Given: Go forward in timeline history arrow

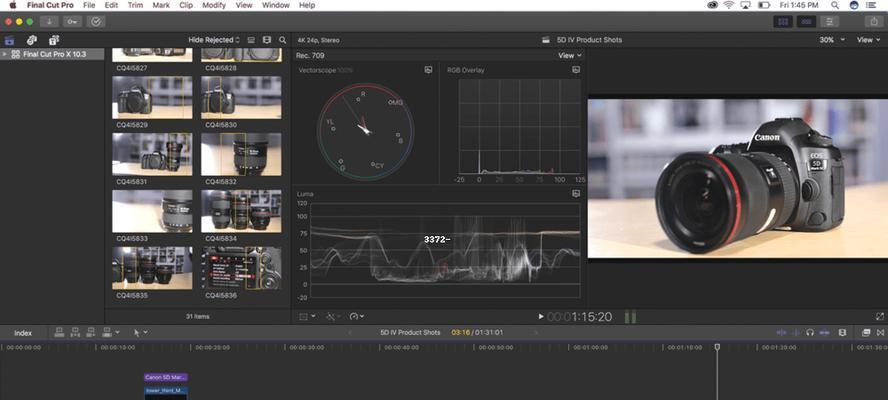Looking at the screenshot, I should tap(536, 333).
